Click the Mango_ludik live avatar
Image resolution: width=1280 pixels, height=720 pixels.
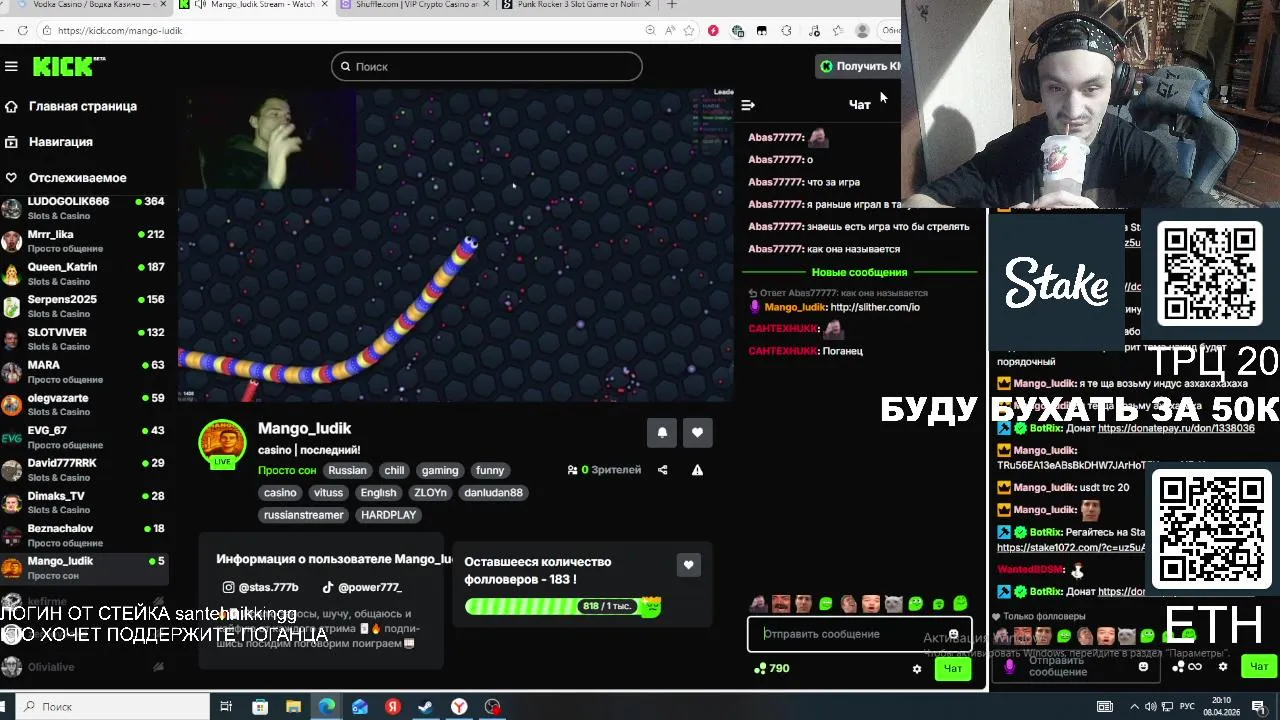coord(222,443)
